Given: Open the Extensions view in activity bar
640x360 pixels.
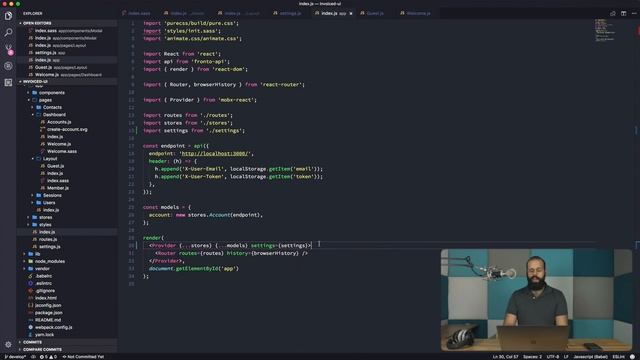Looking at the screenshot, I should (x=8, y=82).
